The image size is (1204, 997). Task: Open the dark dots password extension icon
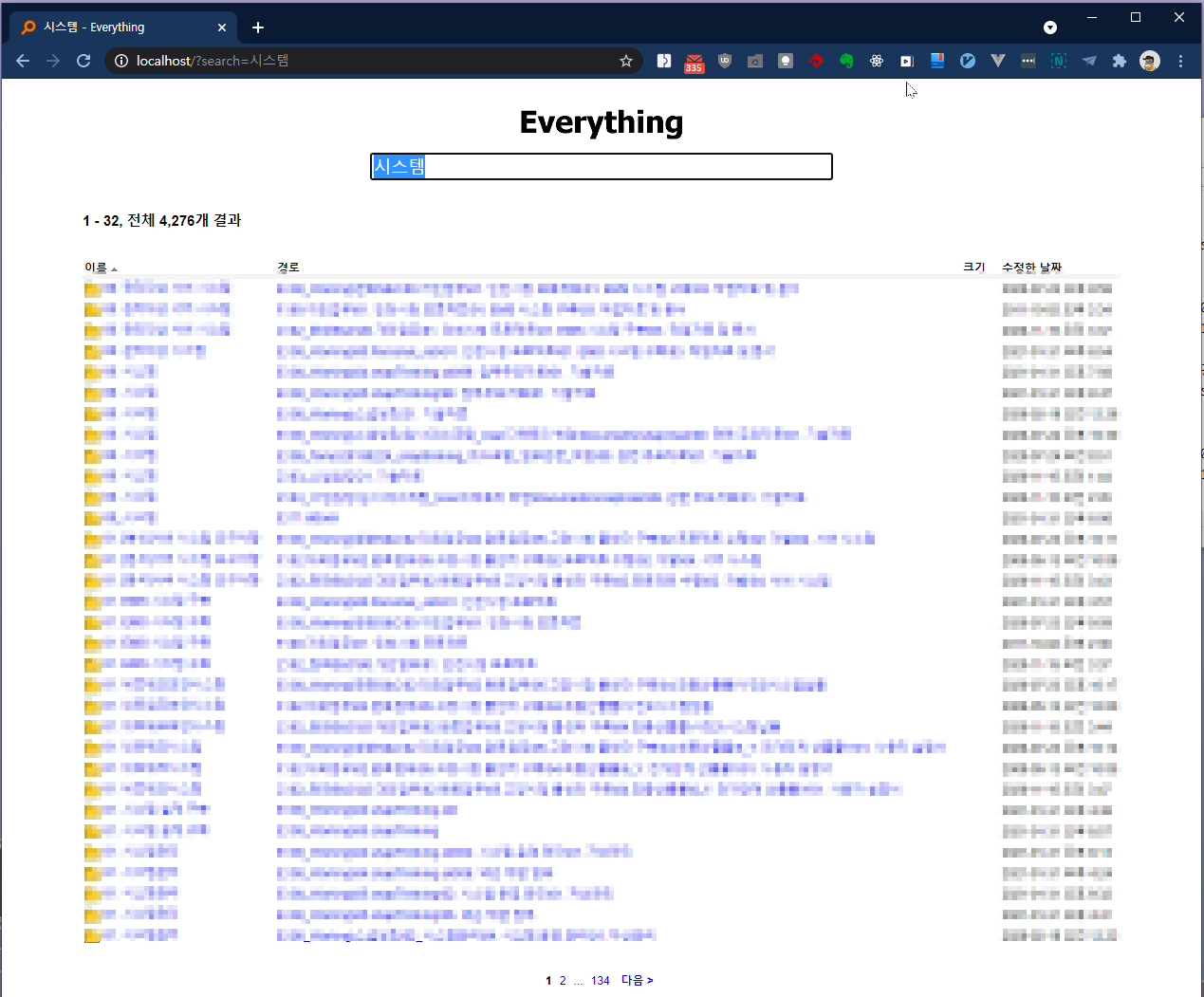(1028, 61)
